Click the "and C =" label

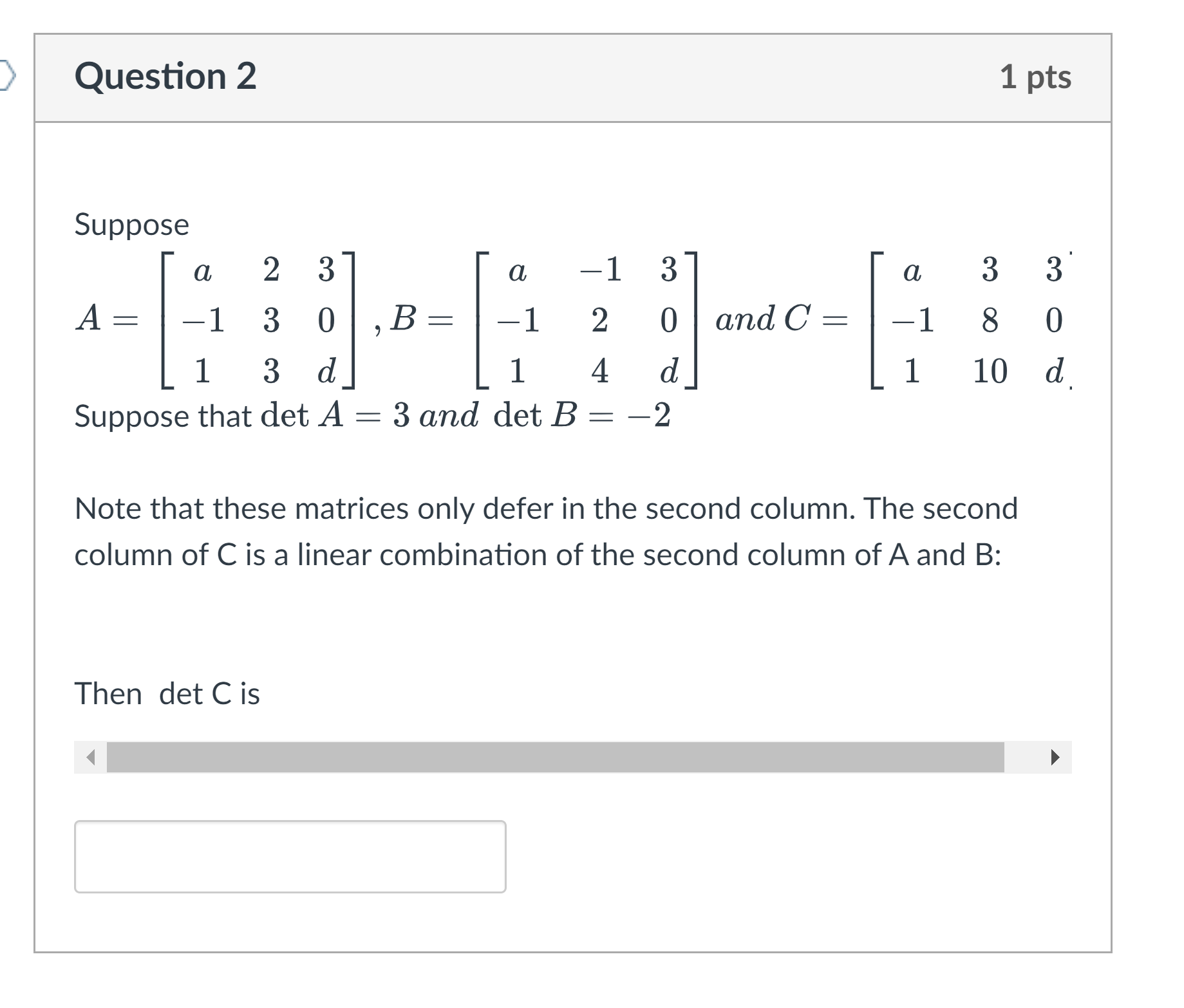tap(782, 319)
